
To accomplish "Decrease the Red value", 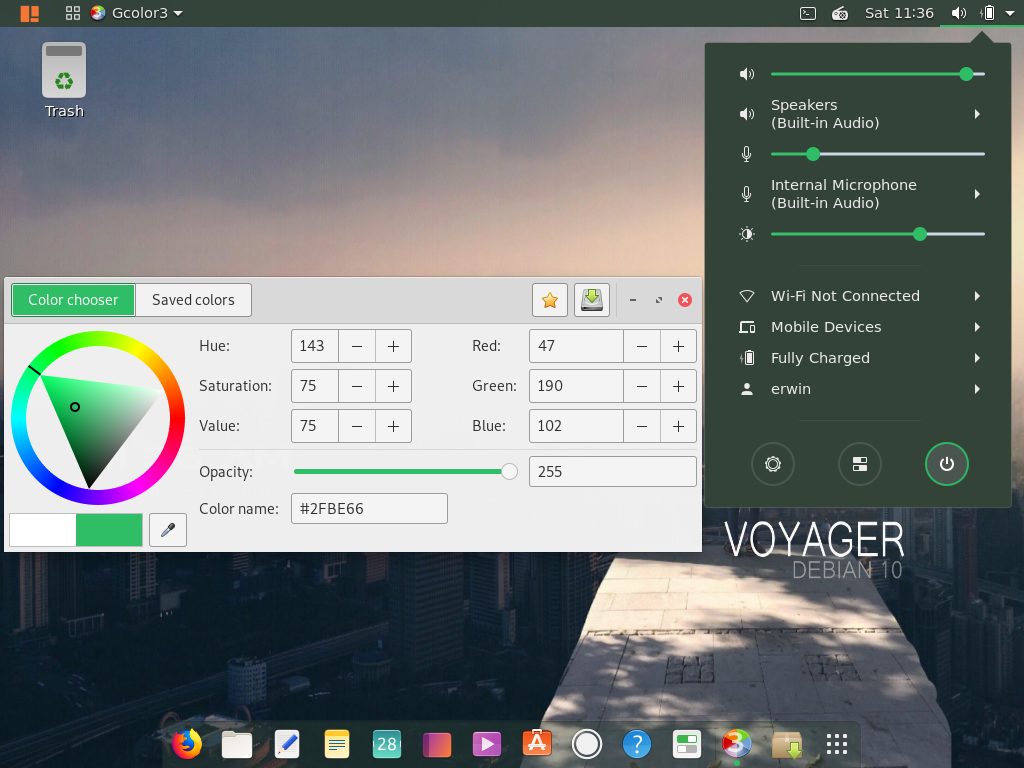I will [642, 346].
